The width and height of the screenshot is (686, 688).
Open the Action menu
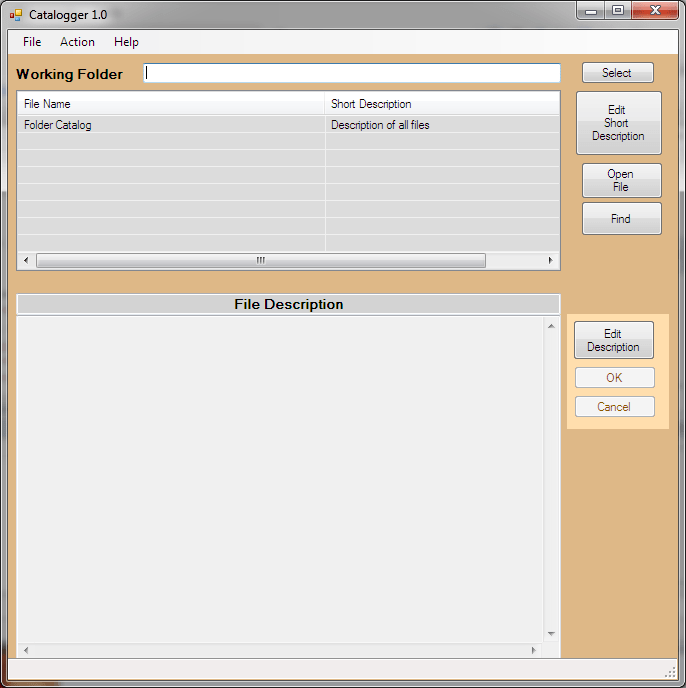[77, 42]
